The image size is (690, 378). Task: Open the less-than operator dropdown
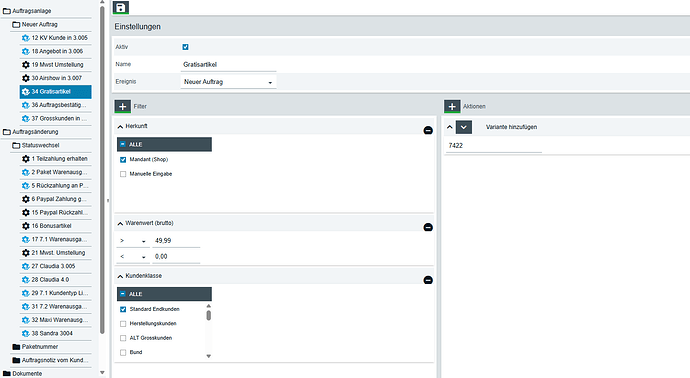[132, 257]
